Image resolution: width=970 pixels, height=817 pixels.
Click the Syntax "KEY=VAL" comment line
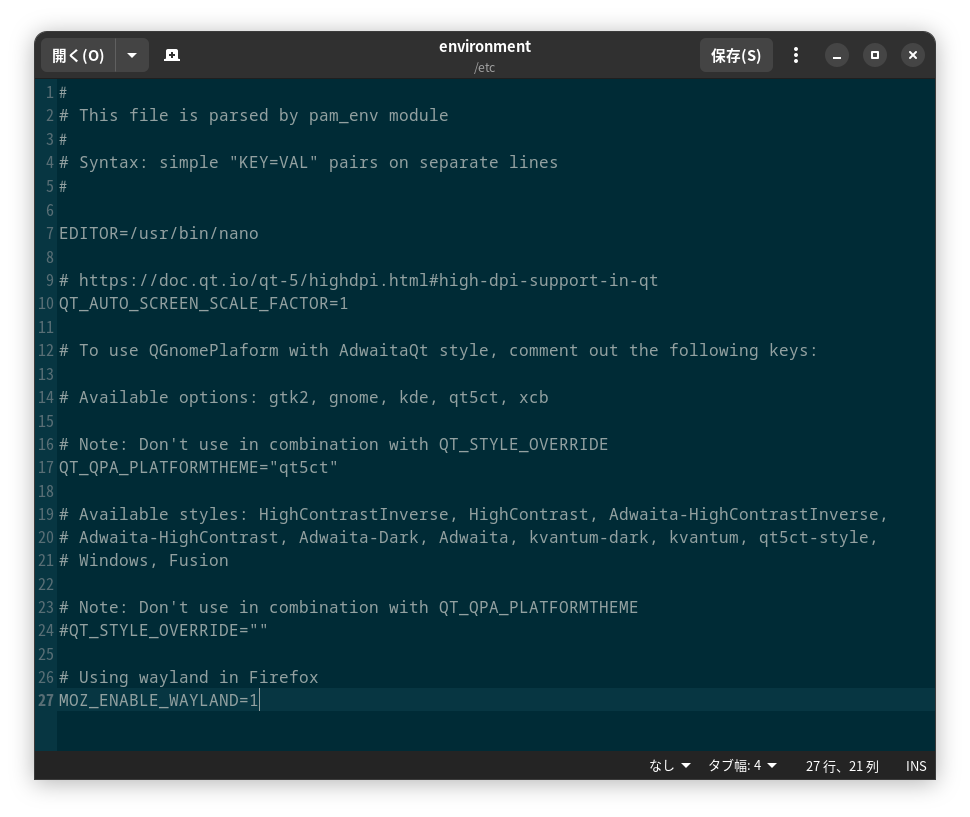tap(309, 163)
